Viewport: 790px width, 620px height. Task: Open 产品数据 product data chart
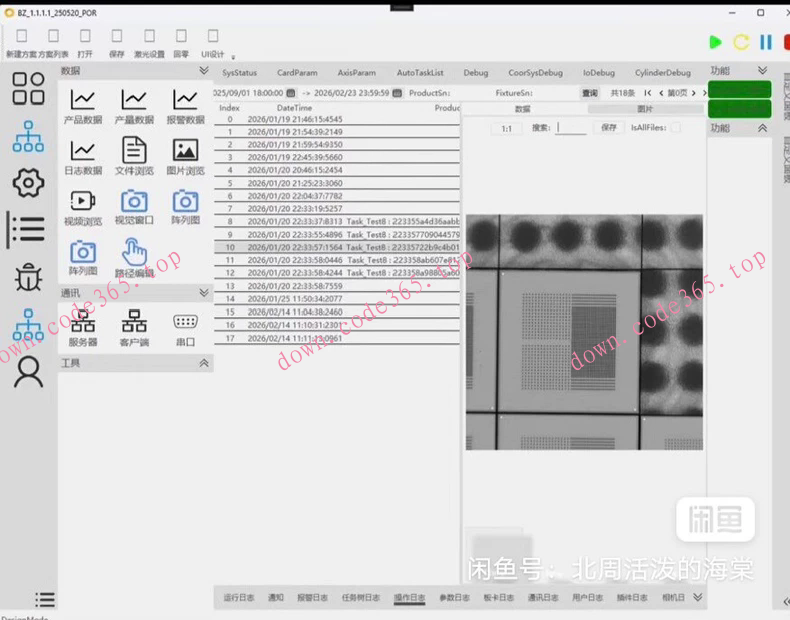(83, 106)
